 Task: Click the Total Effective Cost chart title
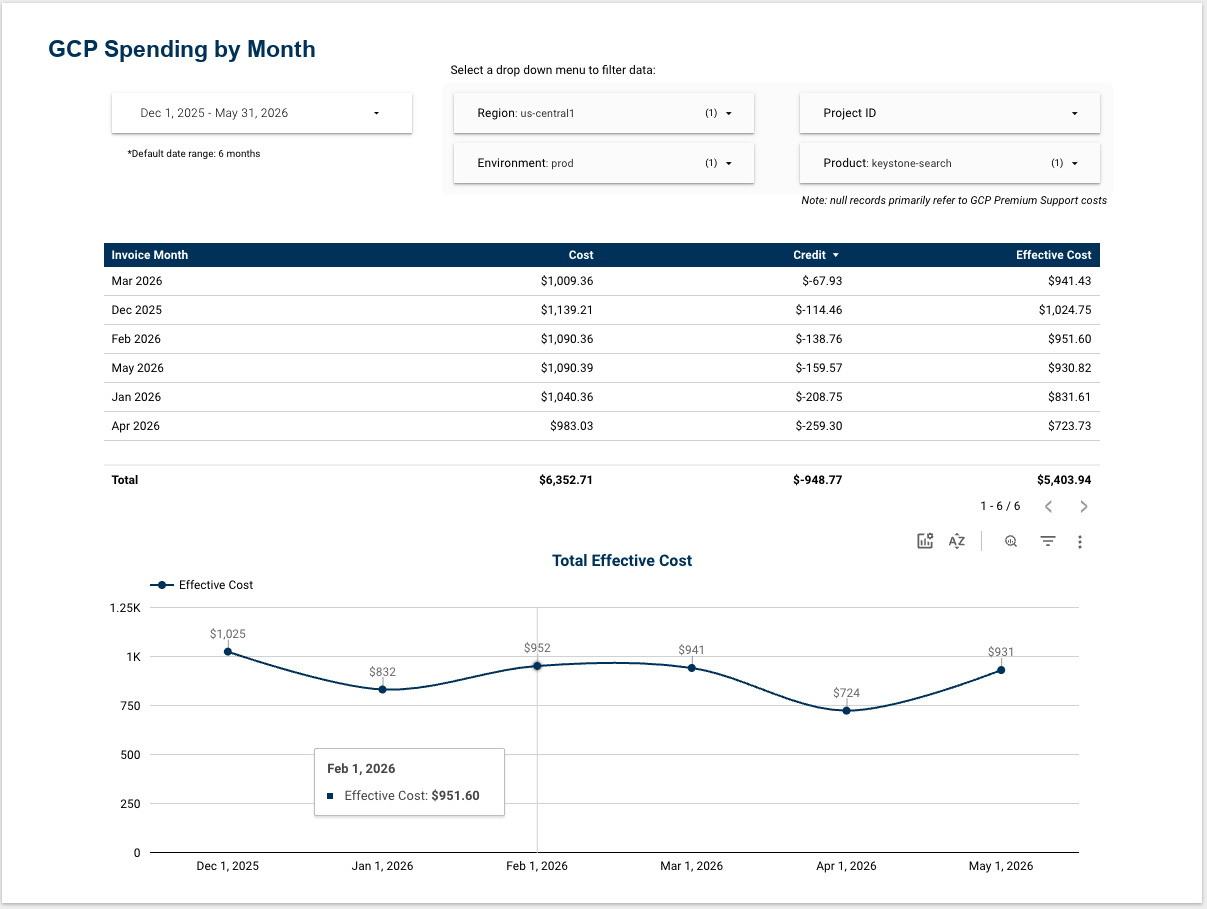(622, 561)
